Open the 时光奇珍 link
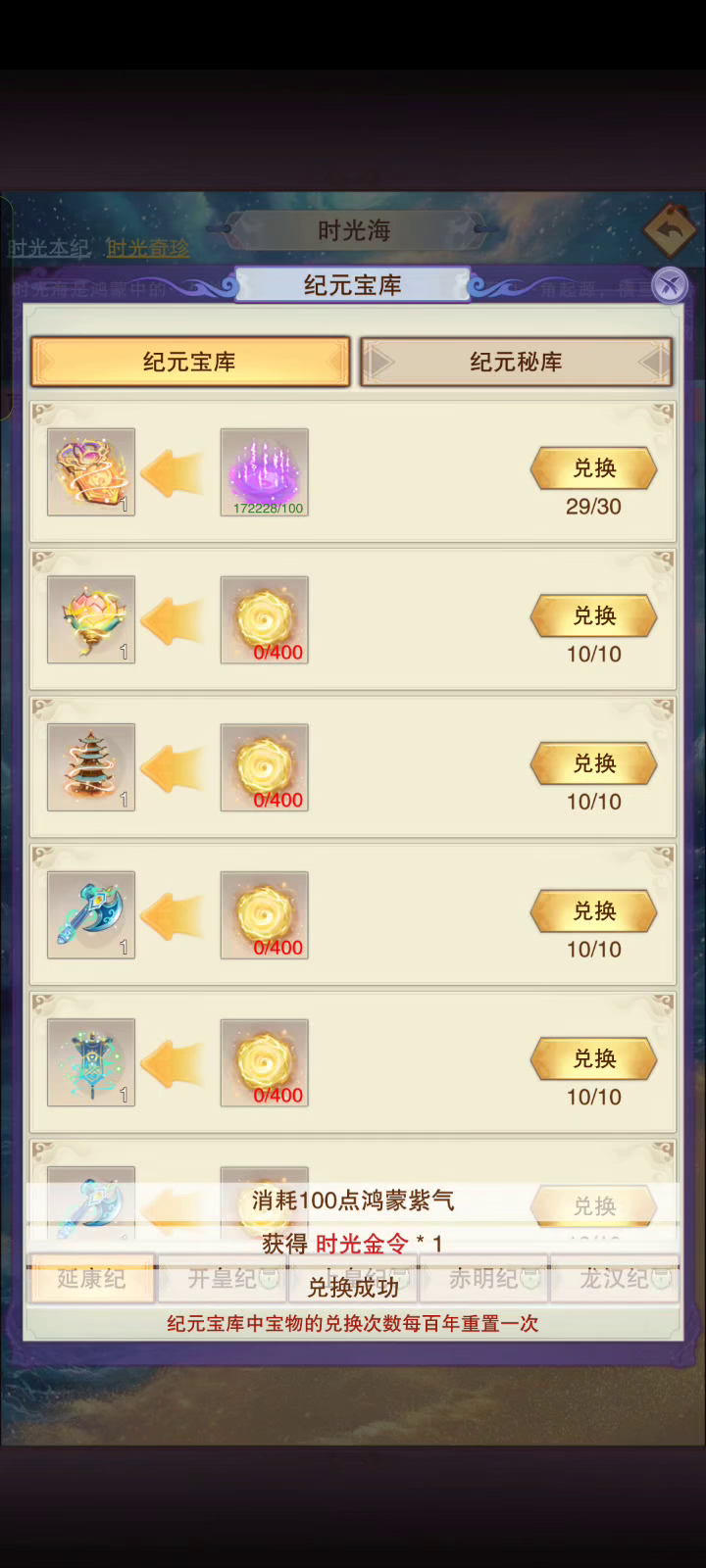Screen dimensions: 706x1568 coord(148,248)
